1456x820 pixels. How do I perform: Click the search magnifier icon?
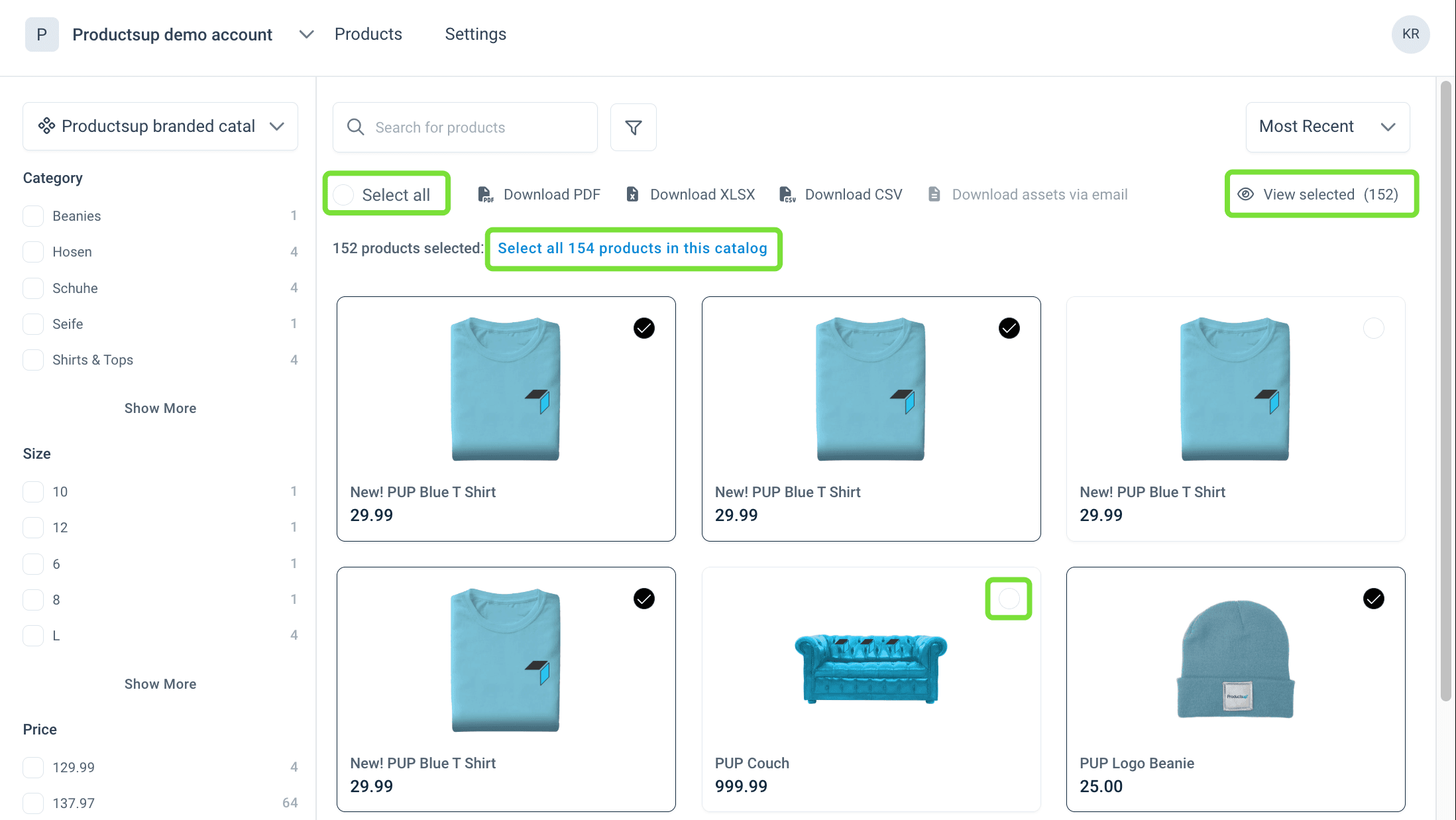tap(356, 127)
